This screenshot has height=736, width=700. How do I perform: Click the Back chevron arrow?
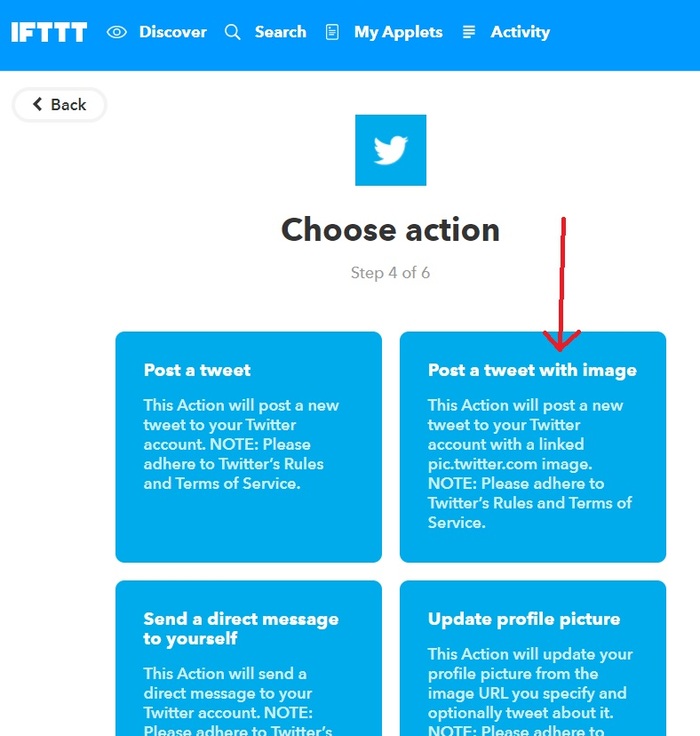click(x=38, y=104)
